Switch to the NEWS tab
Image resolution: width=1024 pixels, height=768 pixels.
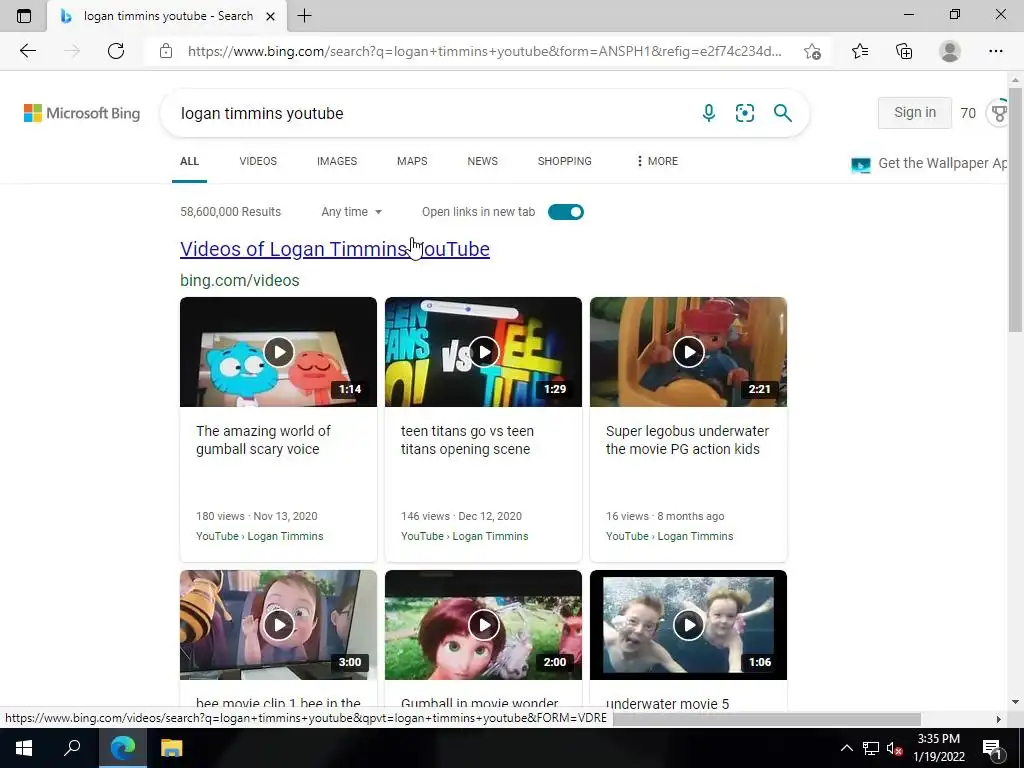pyautogui.click(x=483, y=161)
